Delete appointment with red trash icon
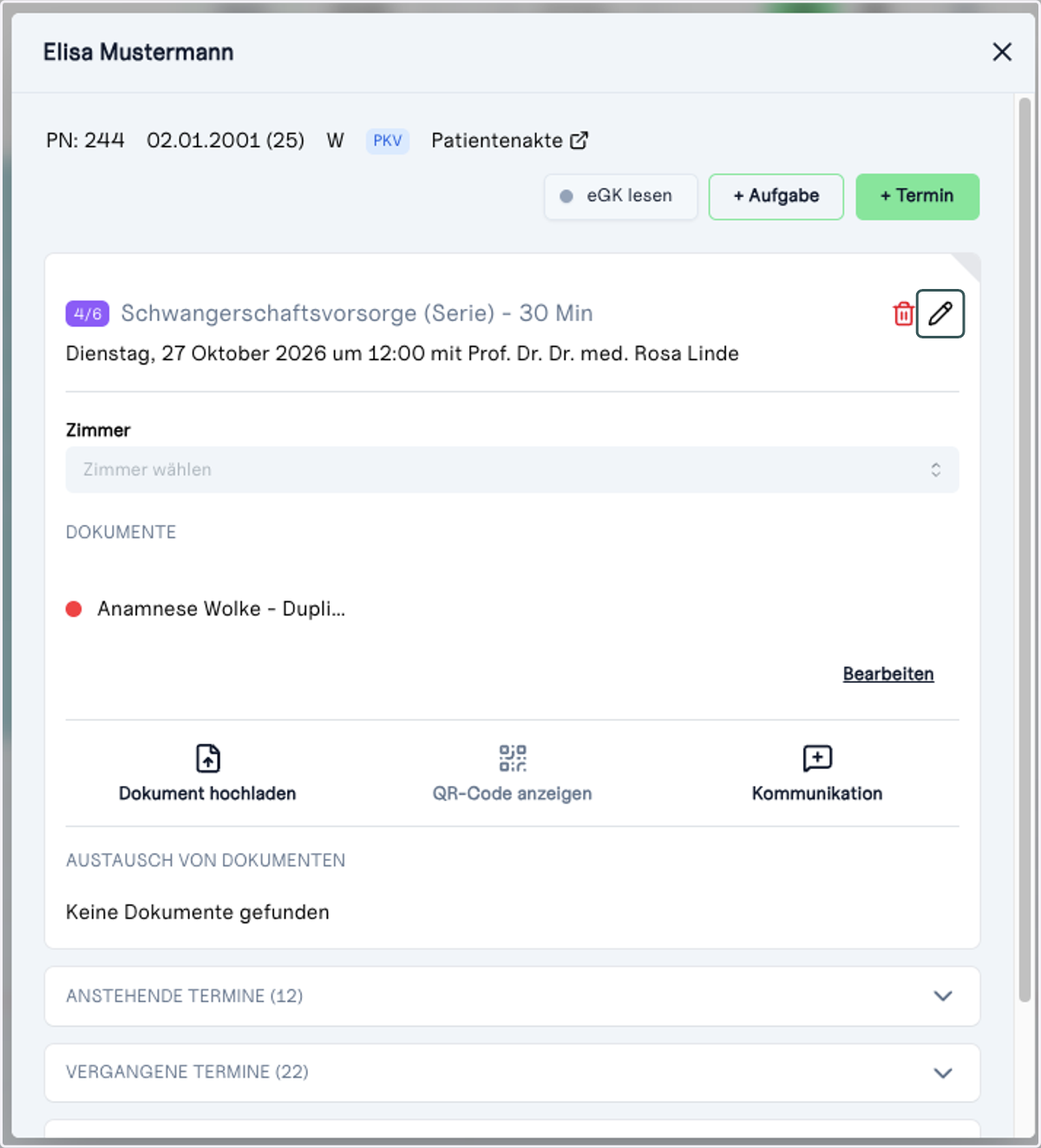Screen dimensions: 1041x1148 click(903, 313)
